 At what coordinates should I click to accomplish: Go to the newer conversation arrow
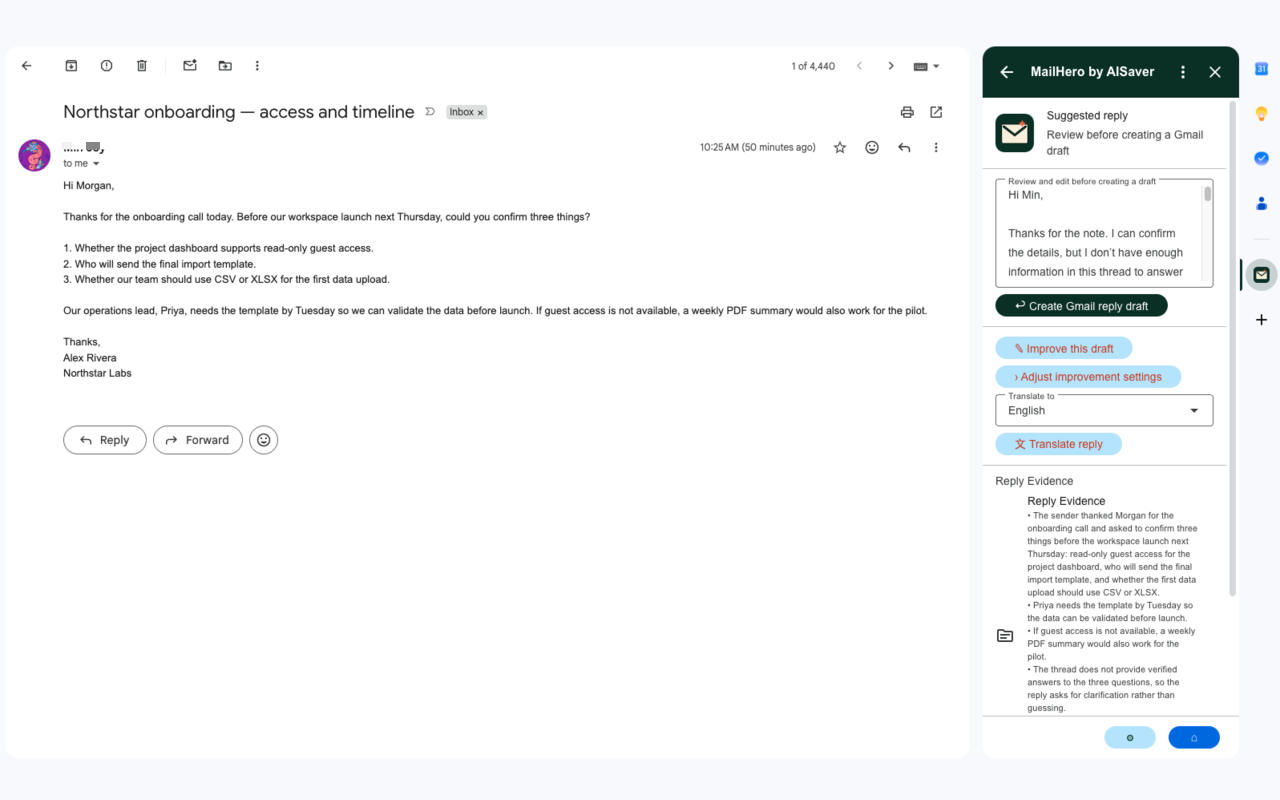point(859,66)
